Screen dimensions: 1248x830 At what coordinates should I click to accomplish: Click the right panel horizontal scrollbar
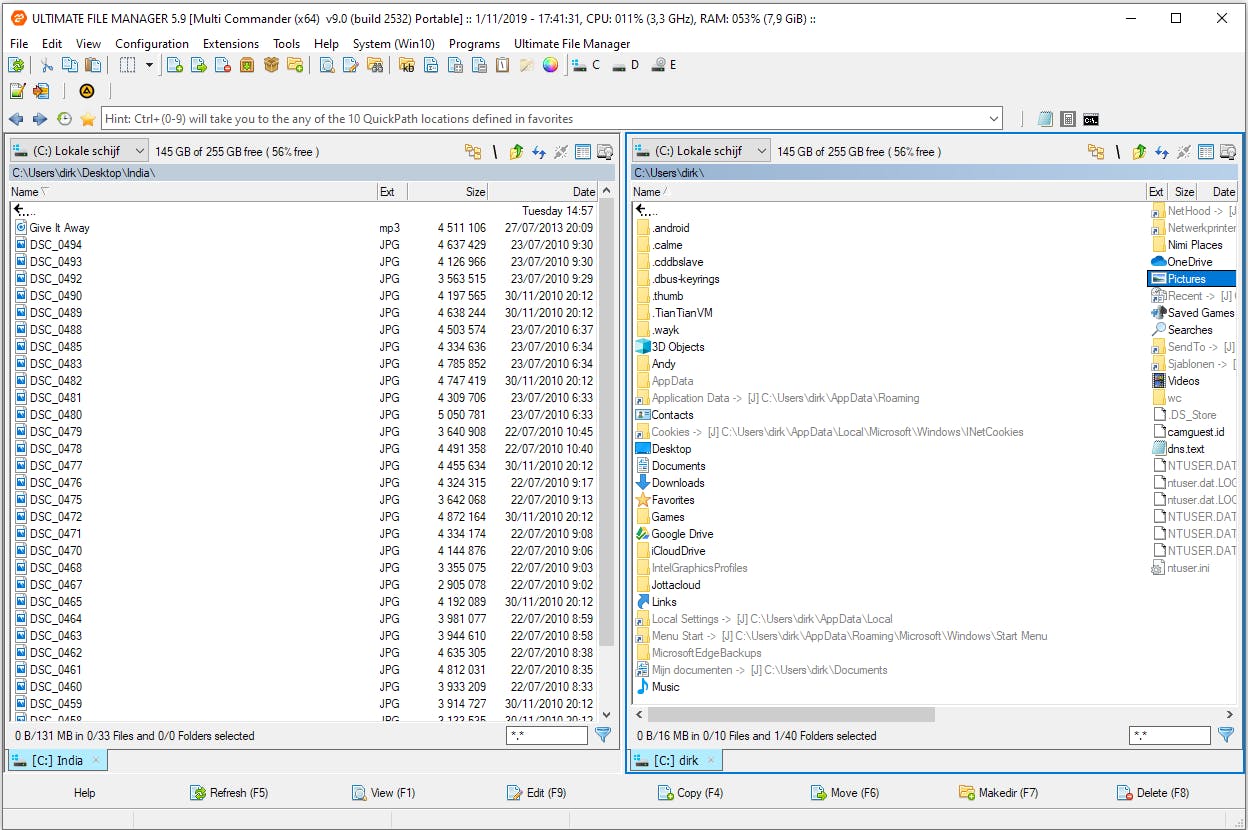790,715
